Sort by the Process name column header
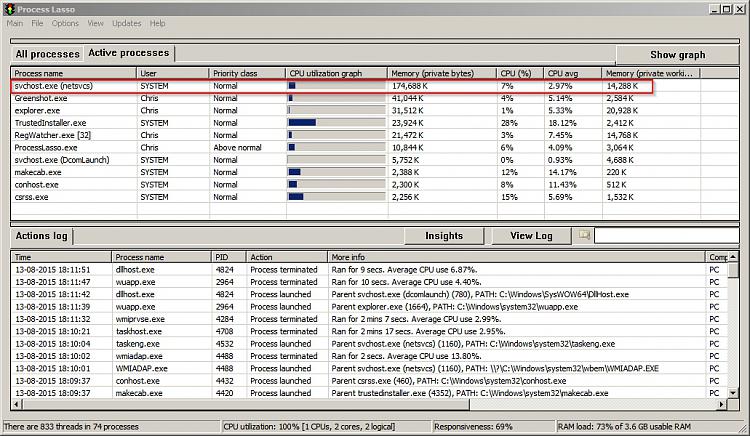This screenshot has height=436, width=750. 74,73
